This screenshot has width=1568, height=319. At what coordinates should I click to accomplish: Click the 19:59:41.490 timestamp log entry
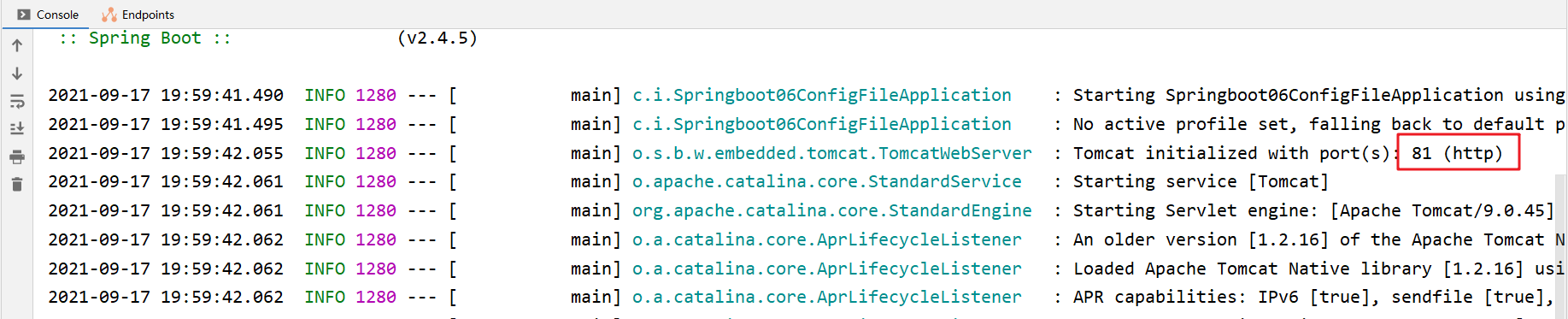[x=166, y=95]
